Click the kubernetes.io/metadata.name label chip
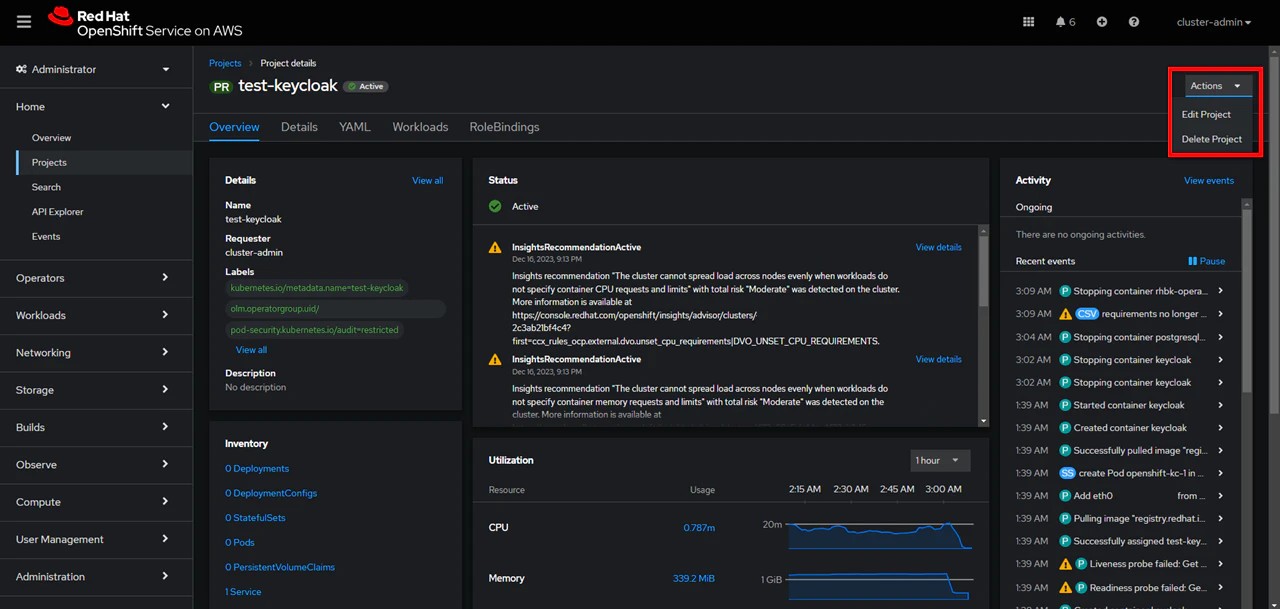This screenshot has height=609, width=1280. coord(317,288)
